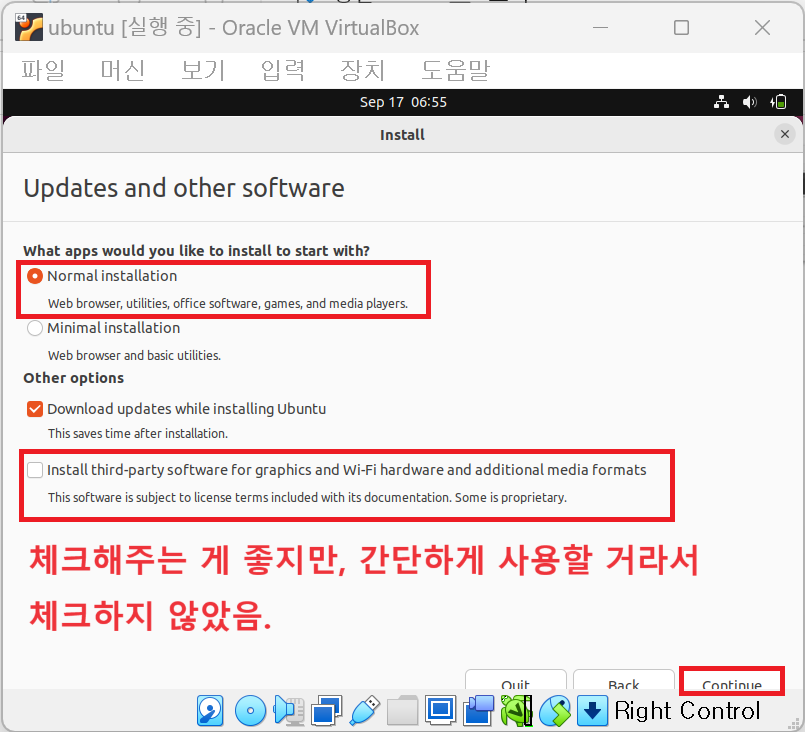The image size is (805, 732).
Task: Click the license terms description under third-party option
Action: tap(308, 497)
